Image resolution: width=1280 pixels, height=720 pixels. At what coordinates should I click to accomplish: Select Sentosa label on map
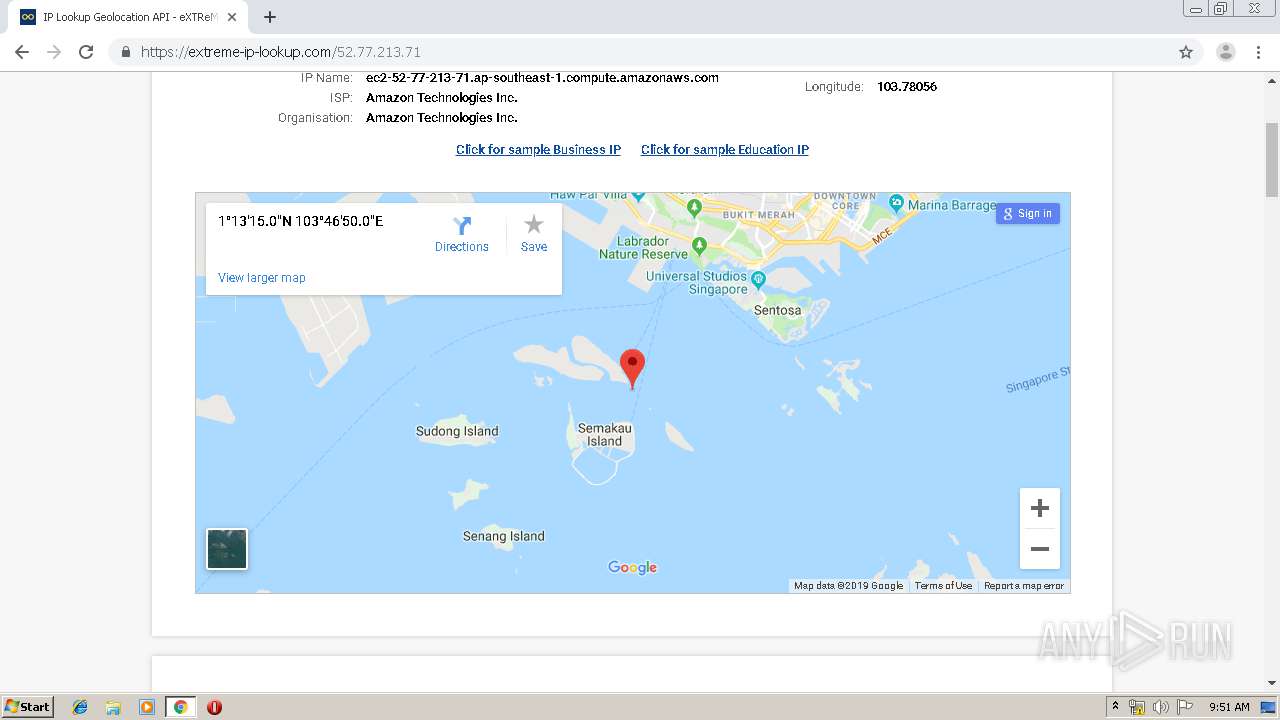coord(778,310)
